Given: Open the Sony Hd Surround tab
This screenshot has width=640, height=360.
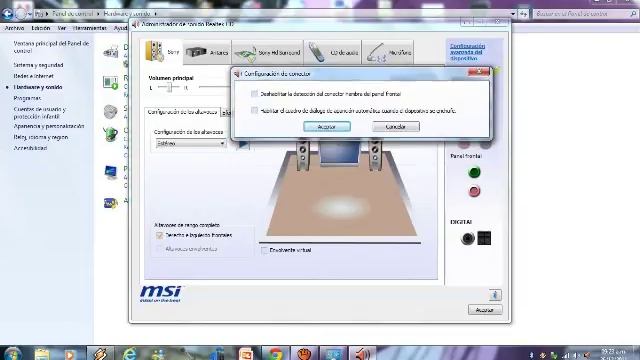Looking at the screenshot, I should point(268,52).
